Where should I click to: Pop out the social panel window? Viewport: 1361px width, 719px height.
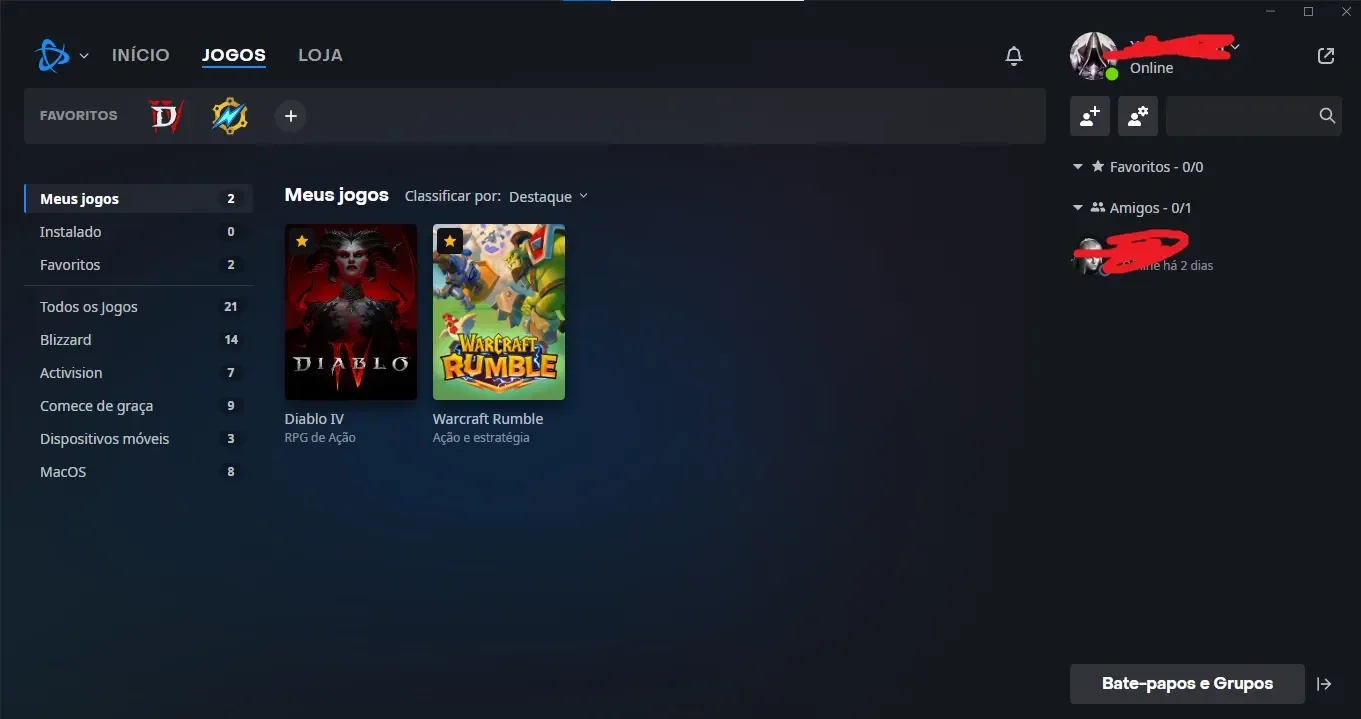[x=1326, y=56]
